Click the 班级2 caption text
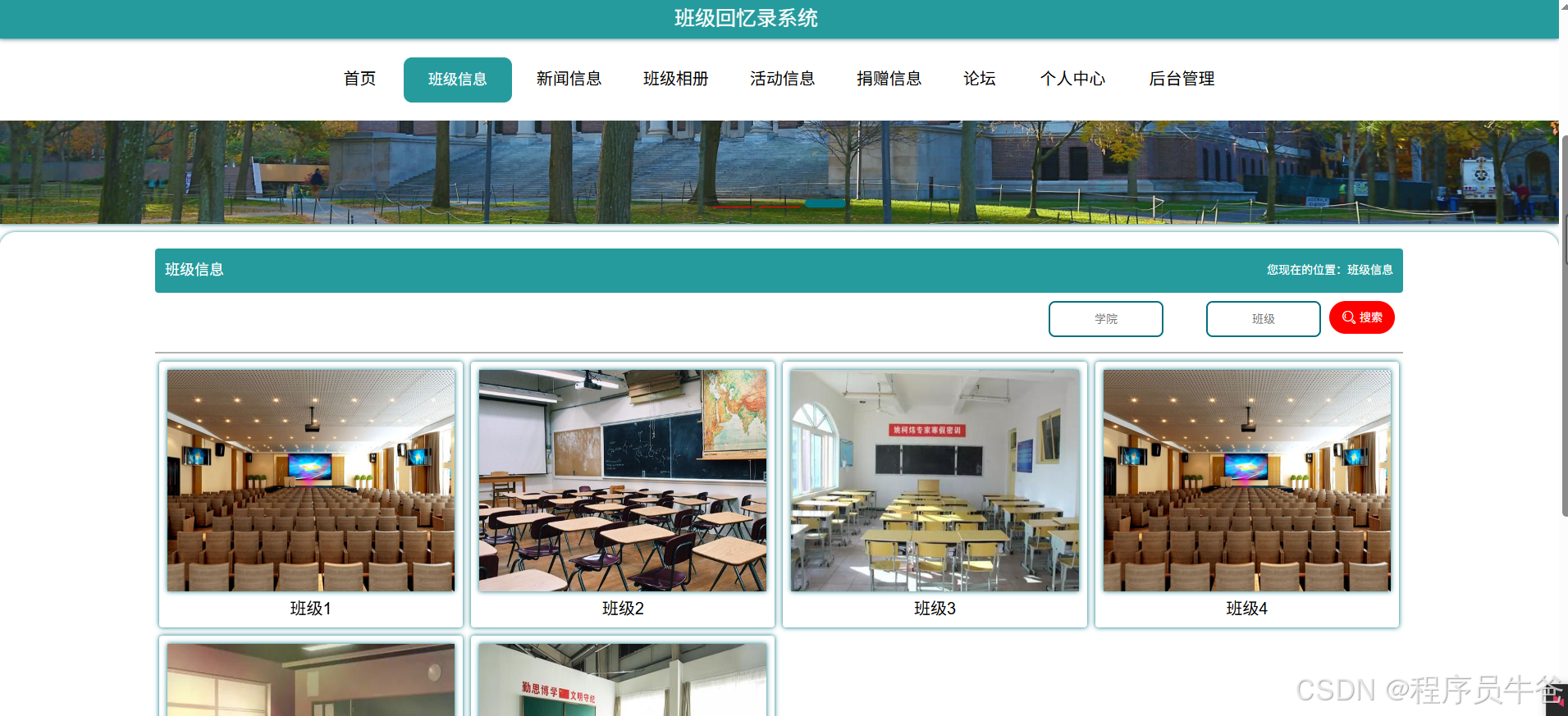1568x716 pixels. [x=623, y=609]
